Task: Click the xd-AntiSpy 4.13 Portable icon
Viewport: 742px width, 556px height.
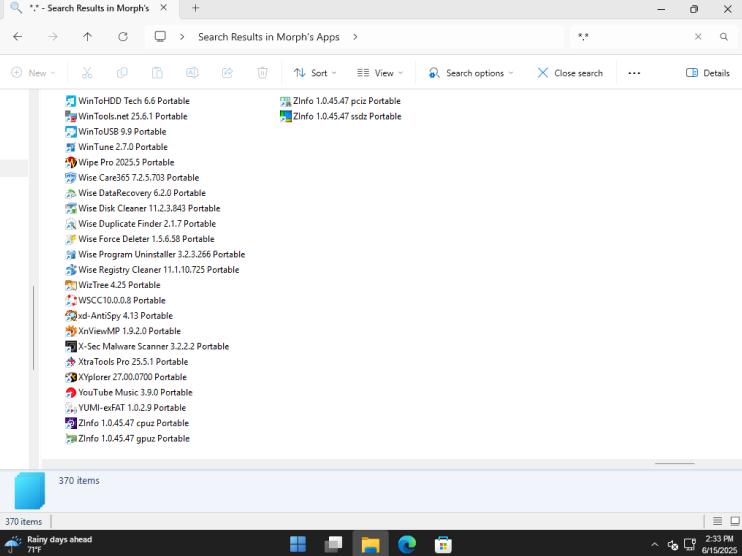Action: [x=71, y=316]
